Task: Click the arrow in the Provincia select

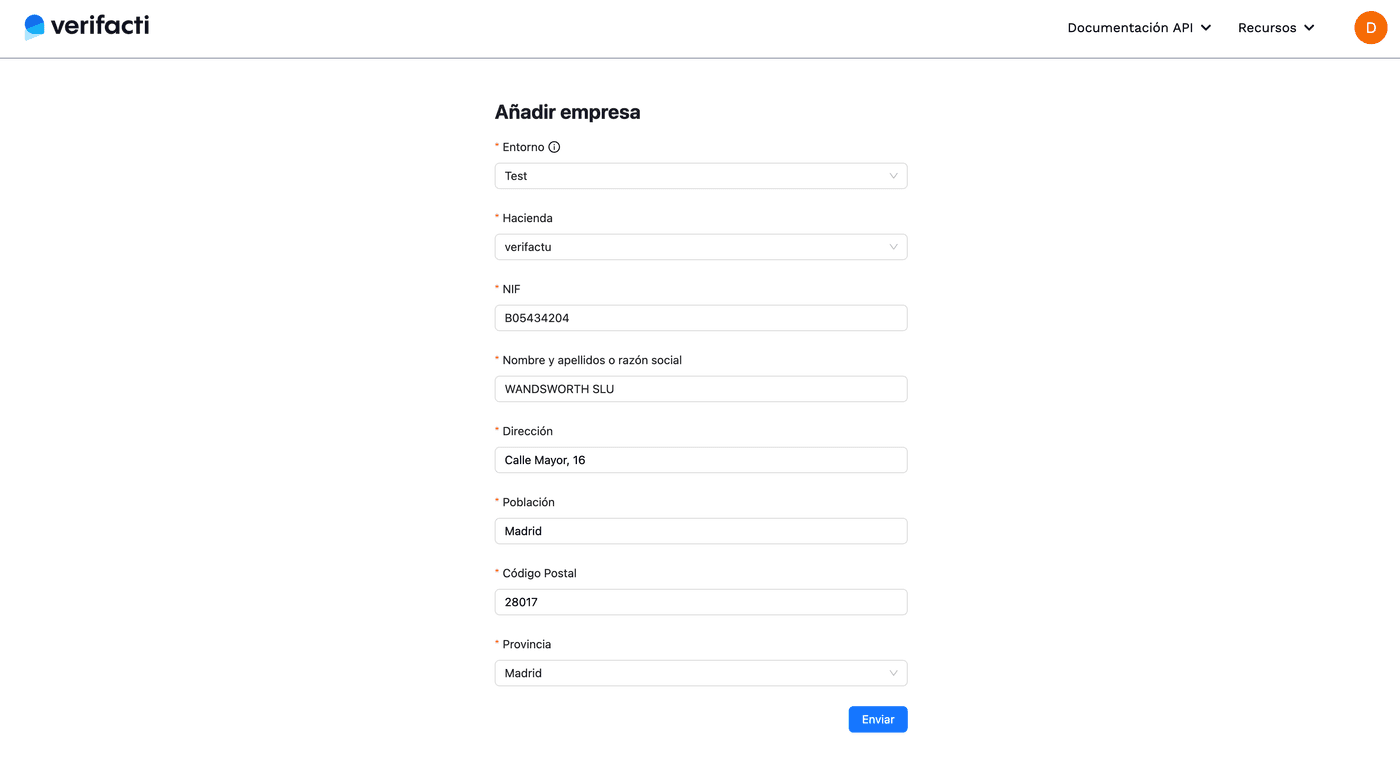Action: (893, 673)
